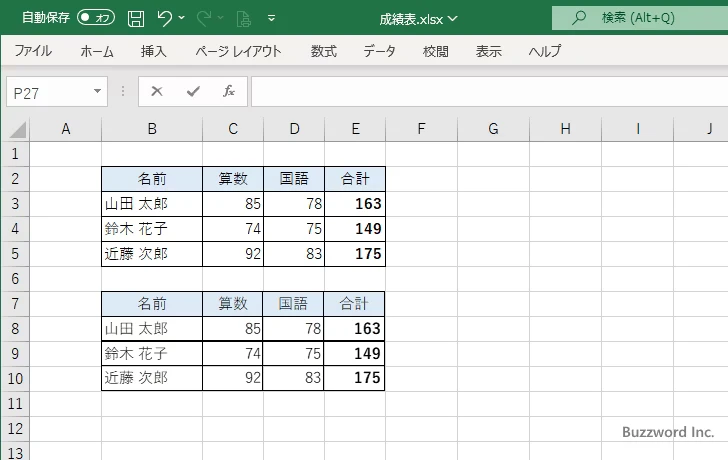
Task: Open the ファイル tab
Action: (x=33, y=51)
